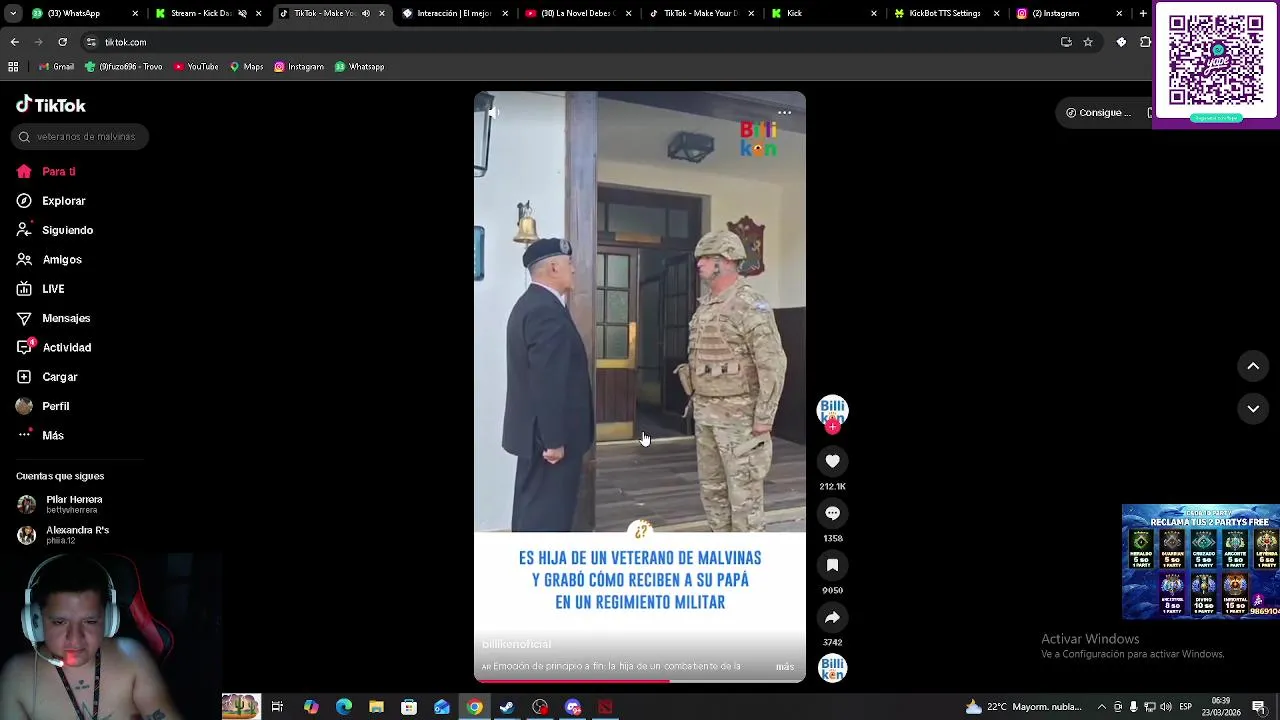Open the Microsoft Store taskbar icon
This screenshot has width=1280, height=720.
pyautogui.click(x=409, y=707)
